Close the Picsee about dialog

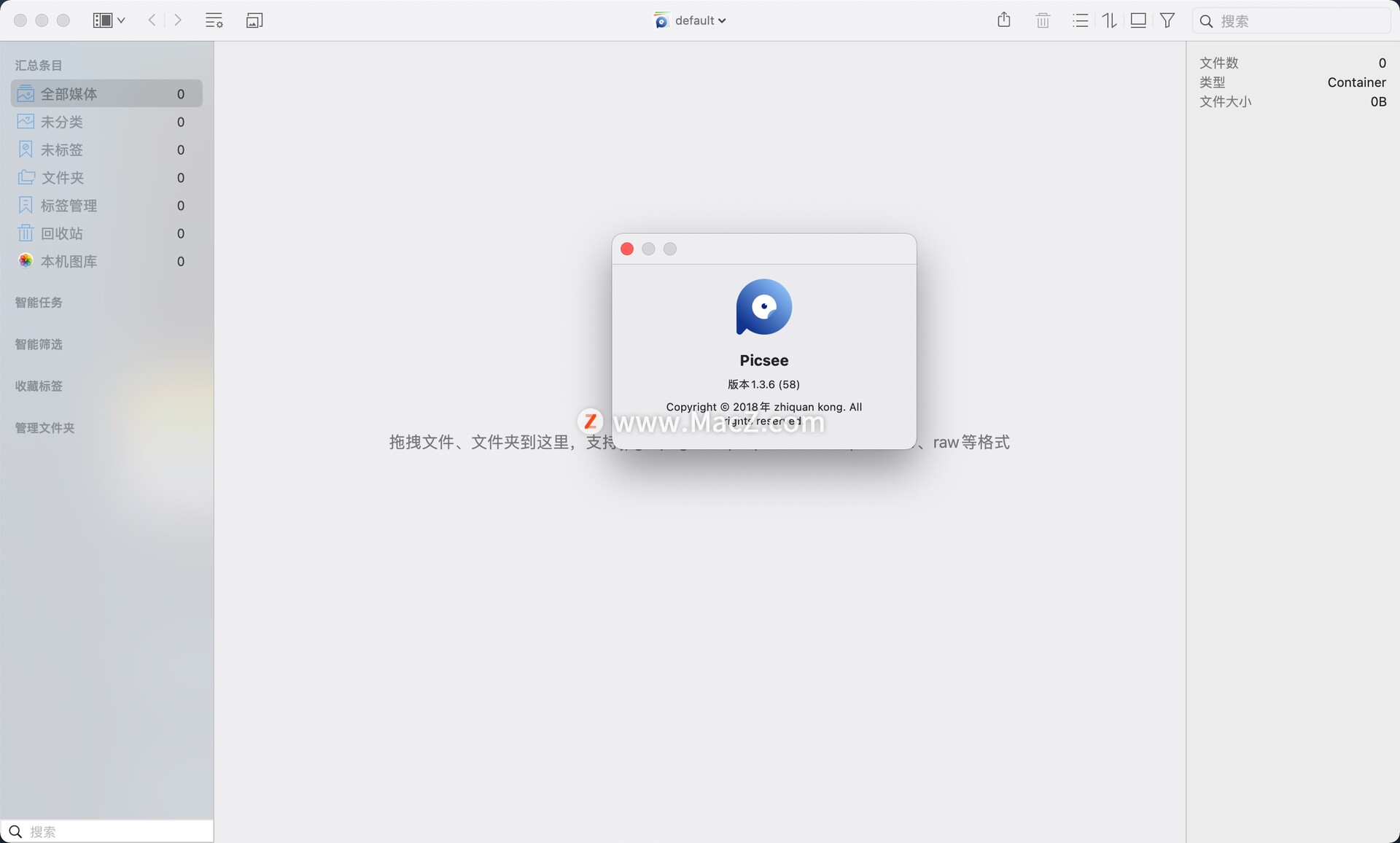[627, 249]
